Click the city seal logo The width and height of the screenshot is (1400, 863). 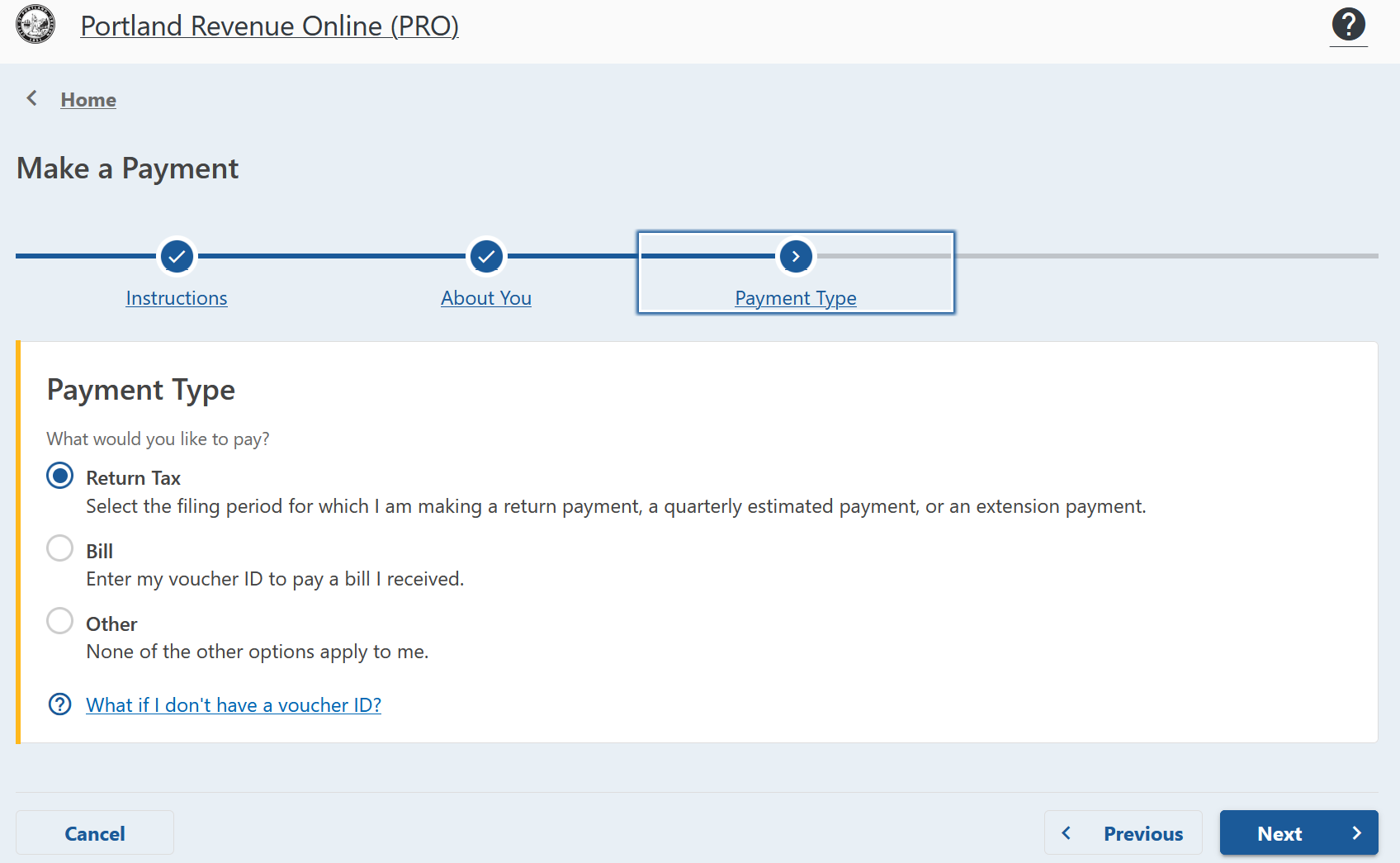point(35,25)
